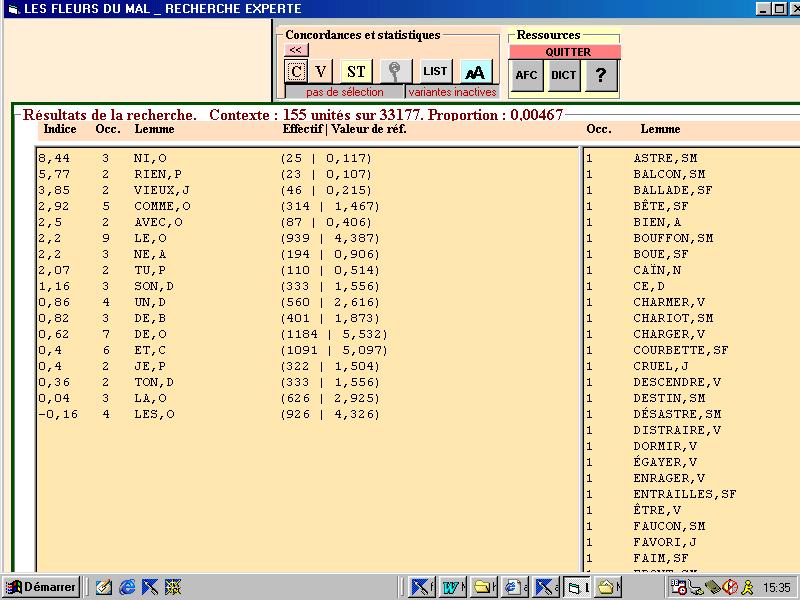Click the << back button
Viewport: 800px width, 600px height.
(x=296, y=50)
